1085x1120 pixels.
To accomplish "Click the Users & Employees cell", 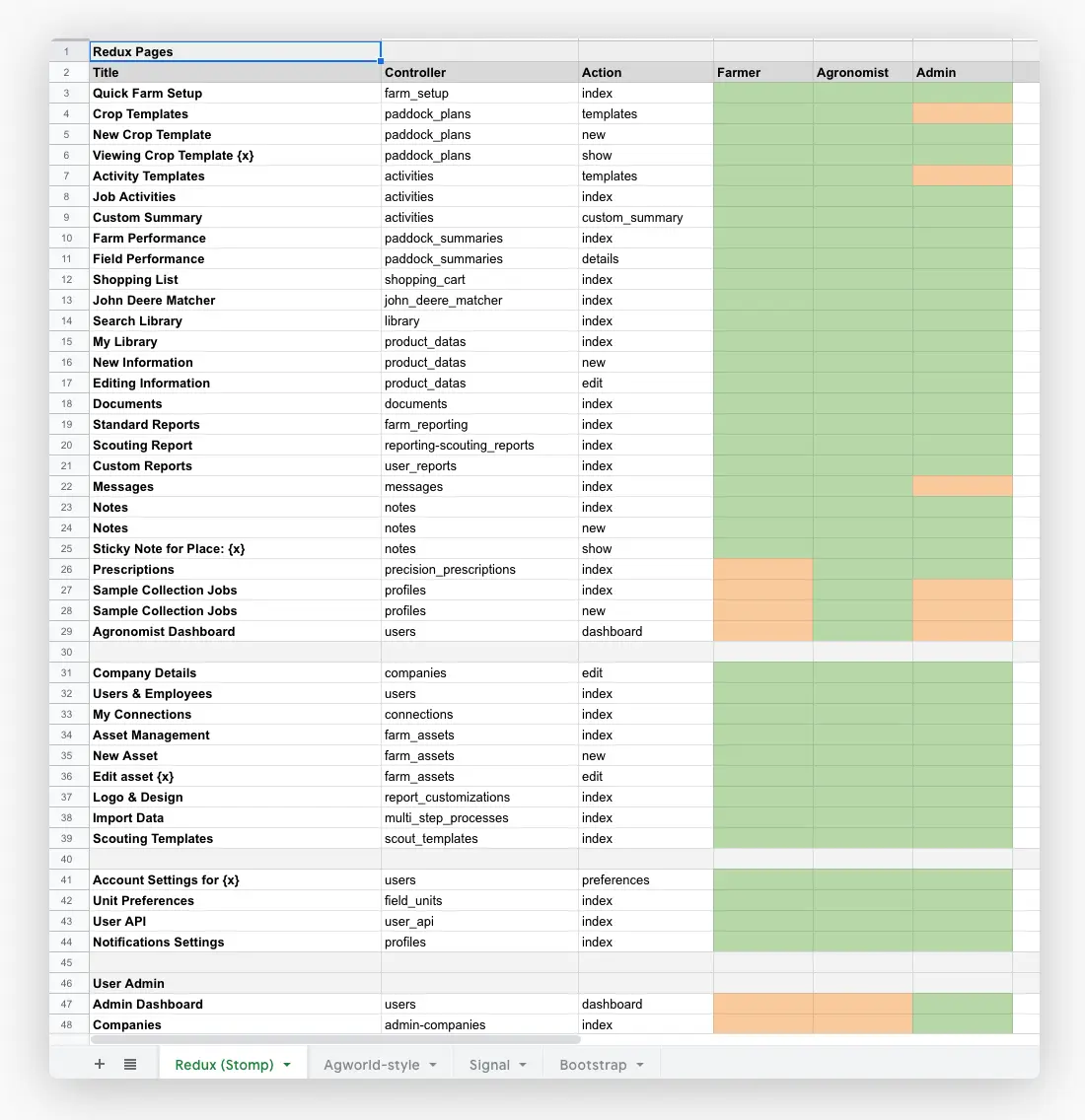I will tap(236, 693).
